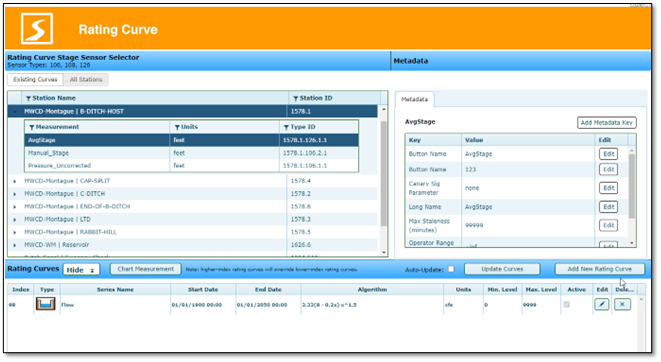This screenshot has height=362, width=661.
Task: Click the Min. Level column header
Action: [x=502, y=290]
